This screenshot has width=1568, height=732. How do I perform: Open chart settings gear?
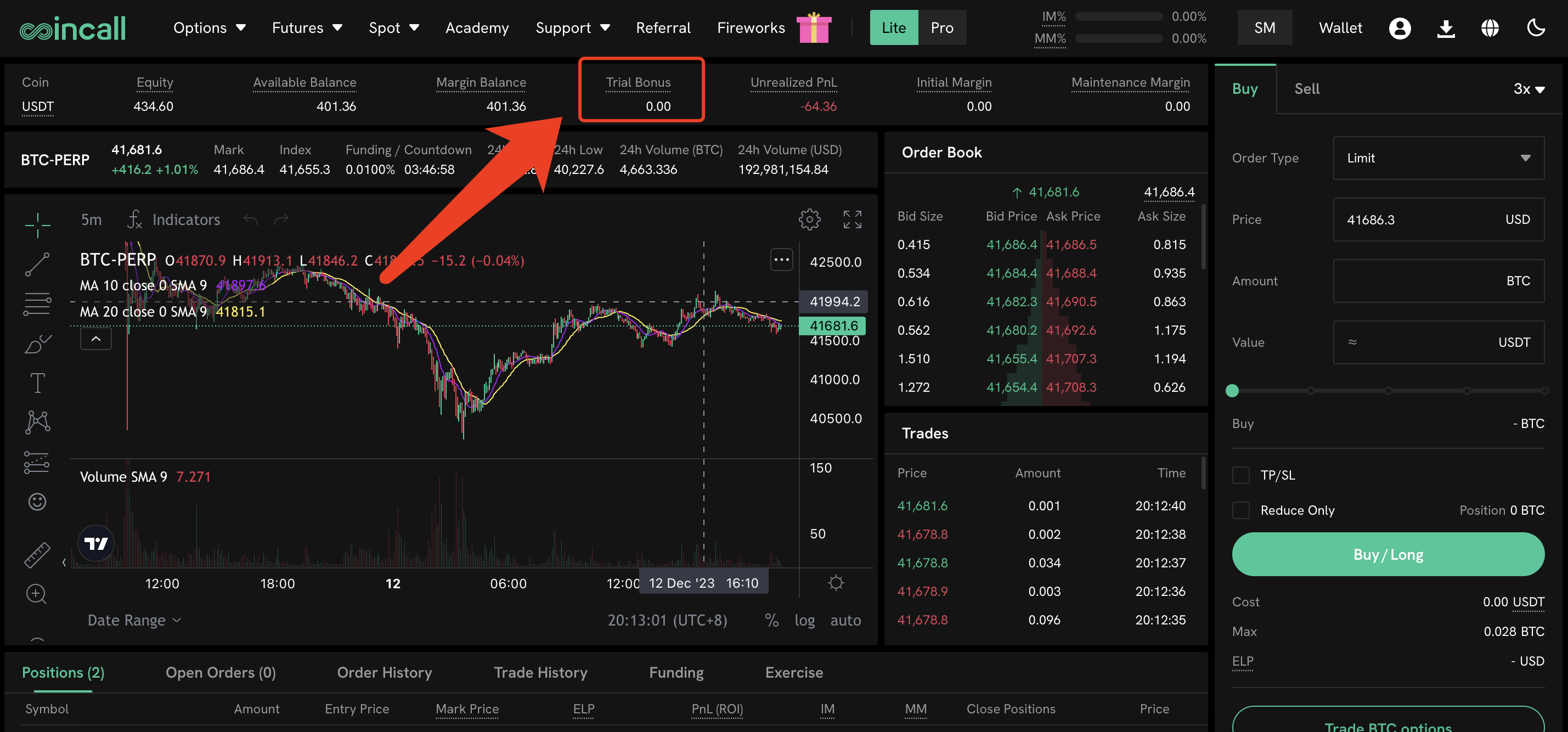(x=809, y=219)
